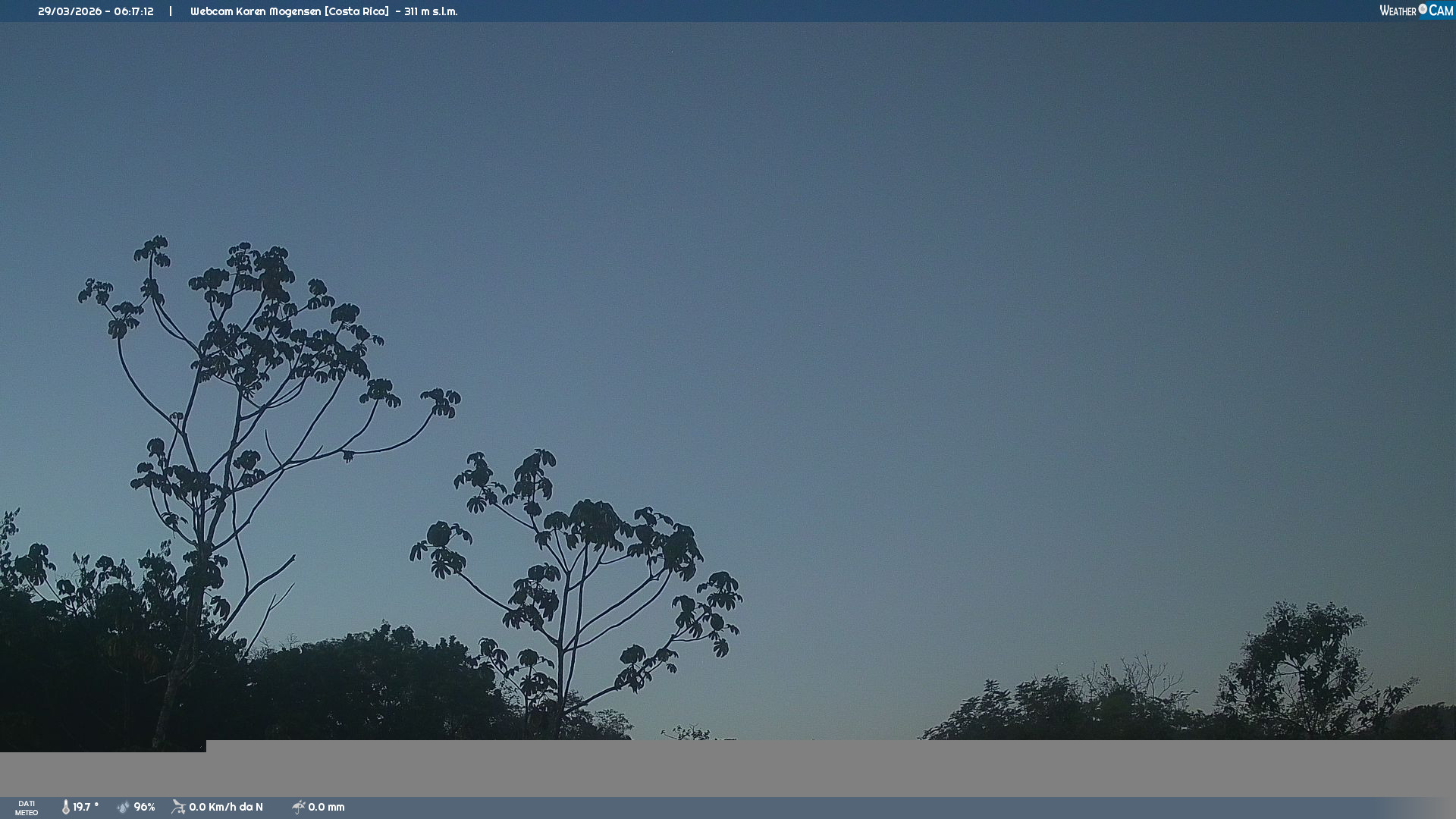
Task: Click the [Costa Rica] location label
Action: click(x=356, y=11)
